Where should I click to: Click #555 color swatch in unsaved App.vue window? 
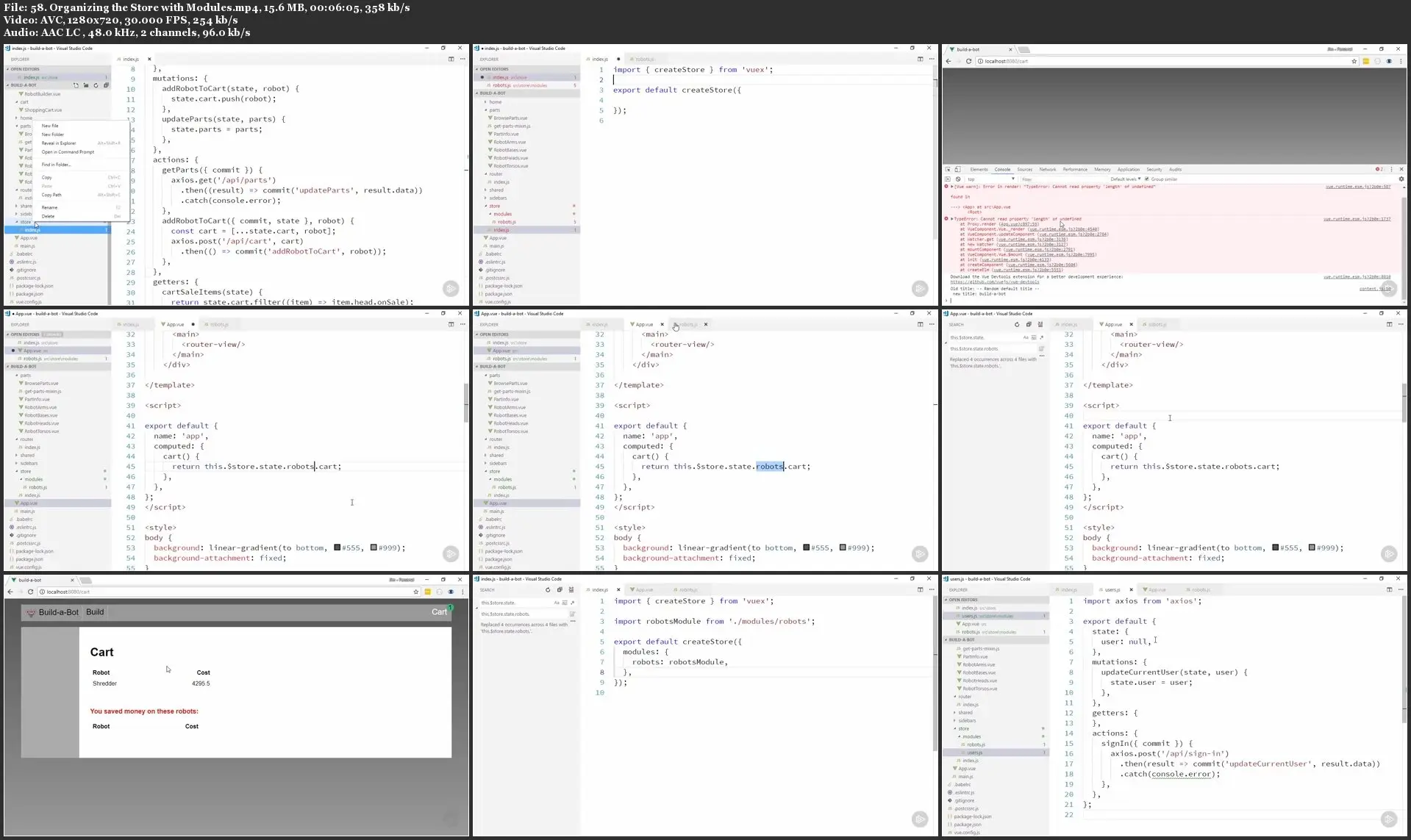pyautogui.click(x=337, y=548)
